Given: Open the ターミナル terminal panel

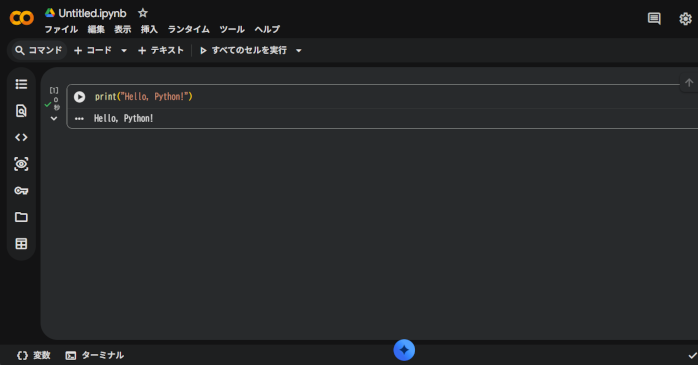Looking at the screenshot, I should tap(95, 355).
